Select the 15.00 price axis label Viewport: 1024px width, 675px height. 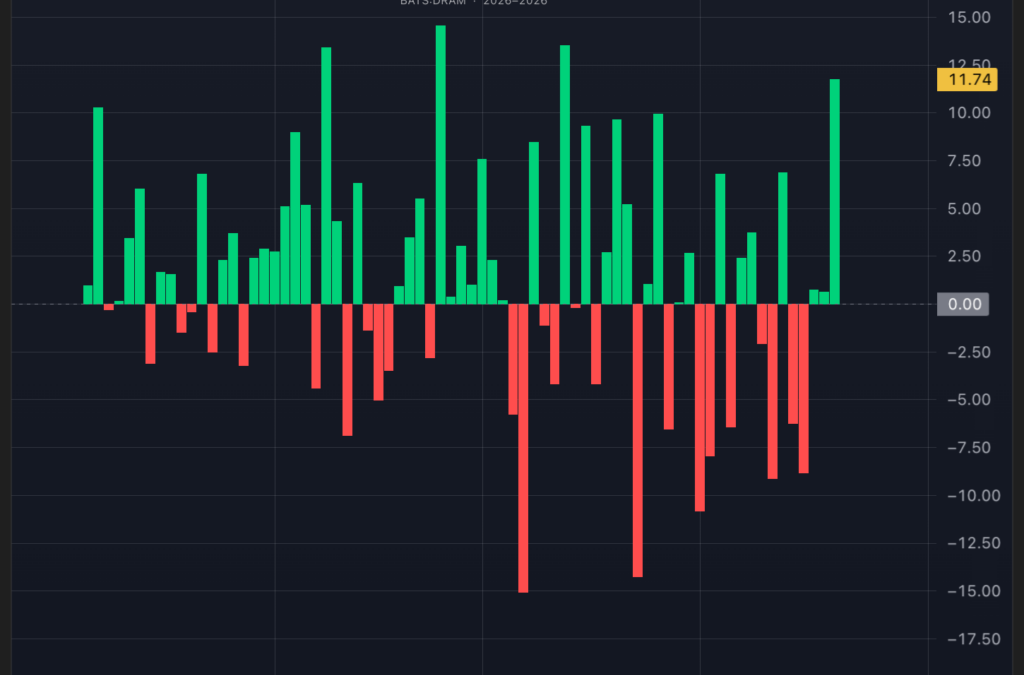pyautogui.click(x=969, y=18)
